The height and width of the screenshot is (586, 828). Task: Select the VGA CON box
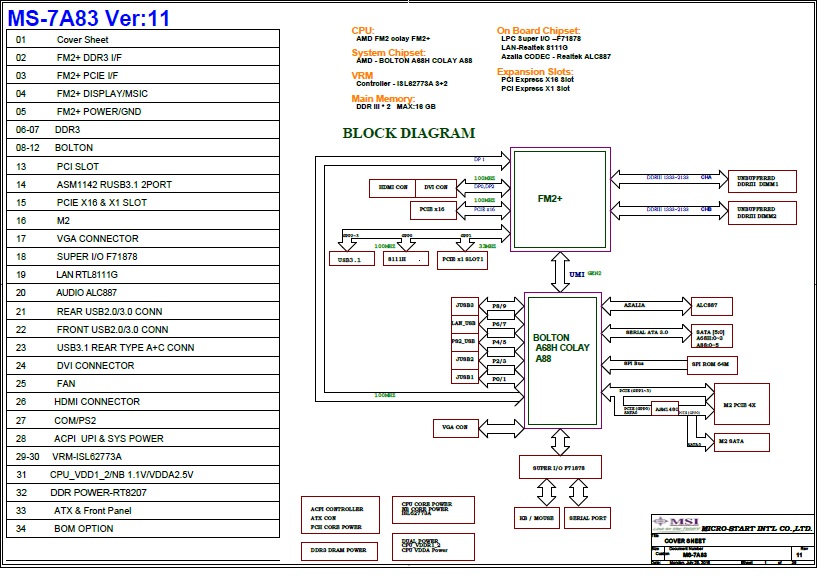pos(456,427)
